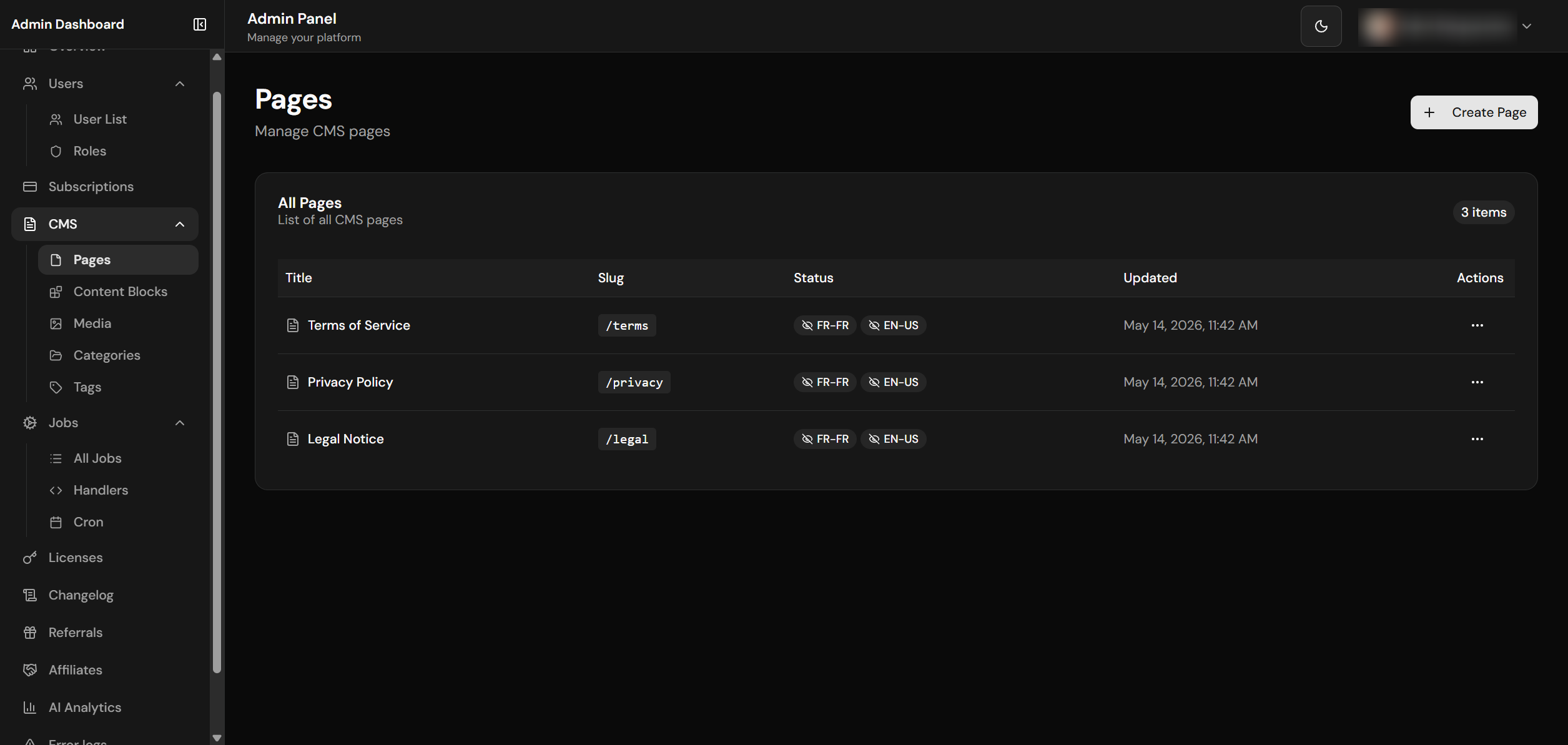The height and width of the screenshot is (745, 1568).
Task: Click the /legal slug
Action: 627,439
